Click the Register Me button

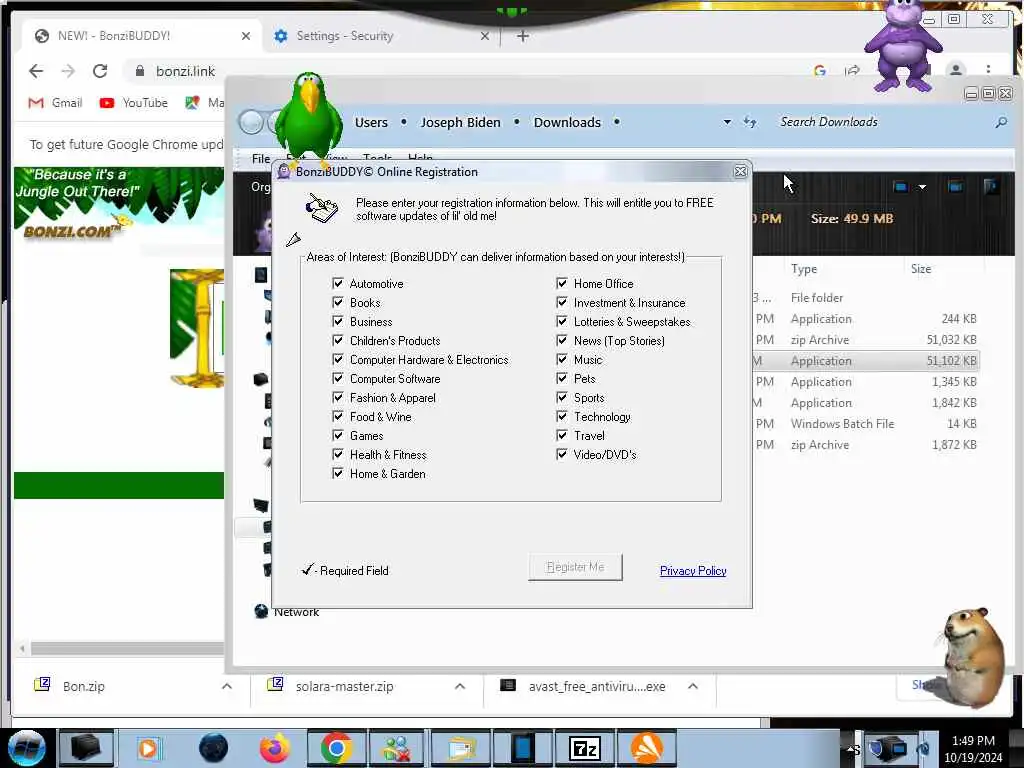575,567
